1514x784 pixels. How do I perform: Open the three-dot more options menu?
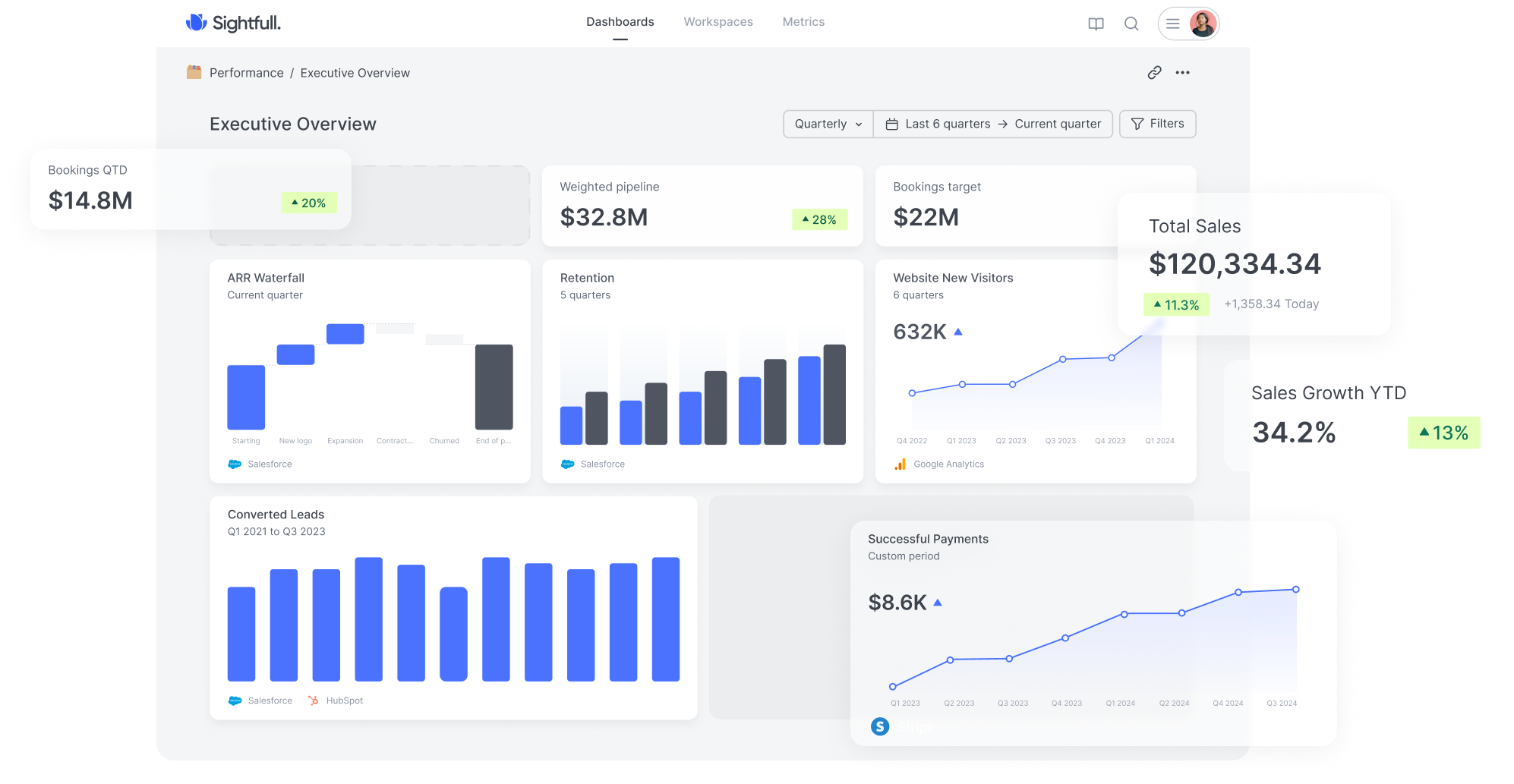click(x=1182, y=73)
